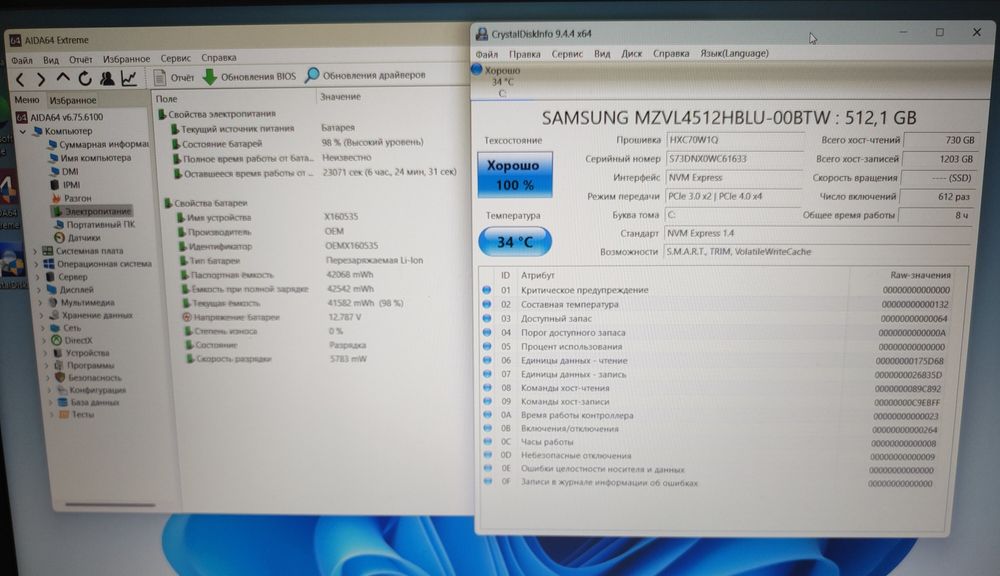1000x576 pixels.
Task: Click the AIDA64 up-level arrow
Action: point(62,78)
